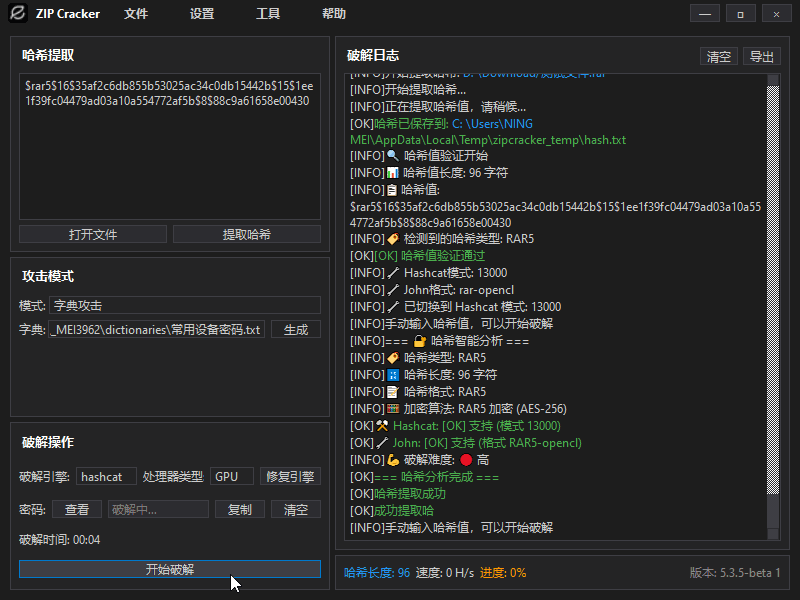Click 生成 to generate a dictionary
Screen dimensions: 800x600
(297, 329)
